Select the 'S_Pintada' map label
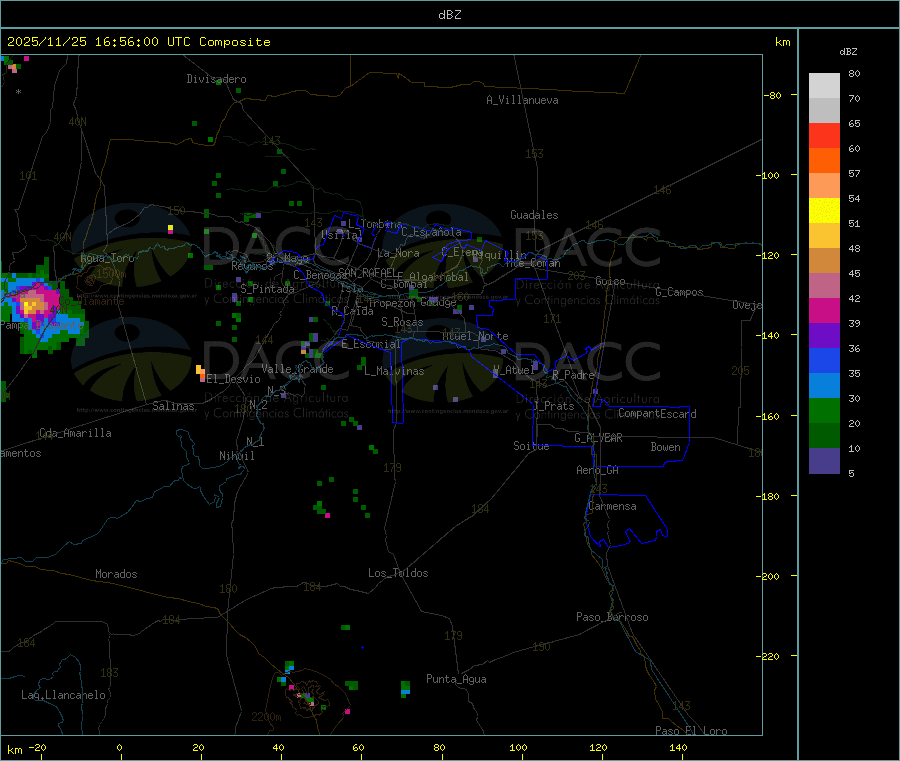Screen dimensions: 900x761 click(267, 289)
